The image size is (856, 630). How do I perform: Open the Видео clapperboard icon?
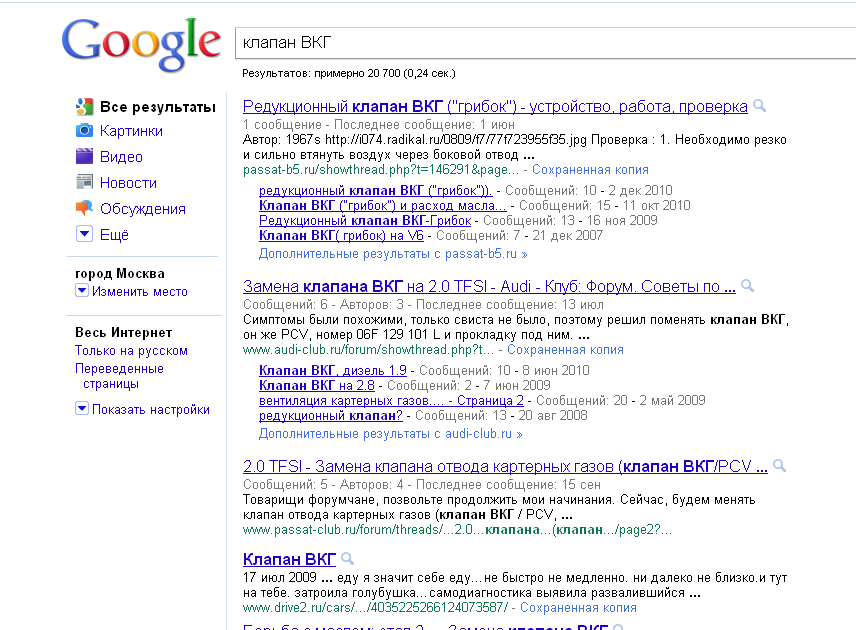[84, 156]
